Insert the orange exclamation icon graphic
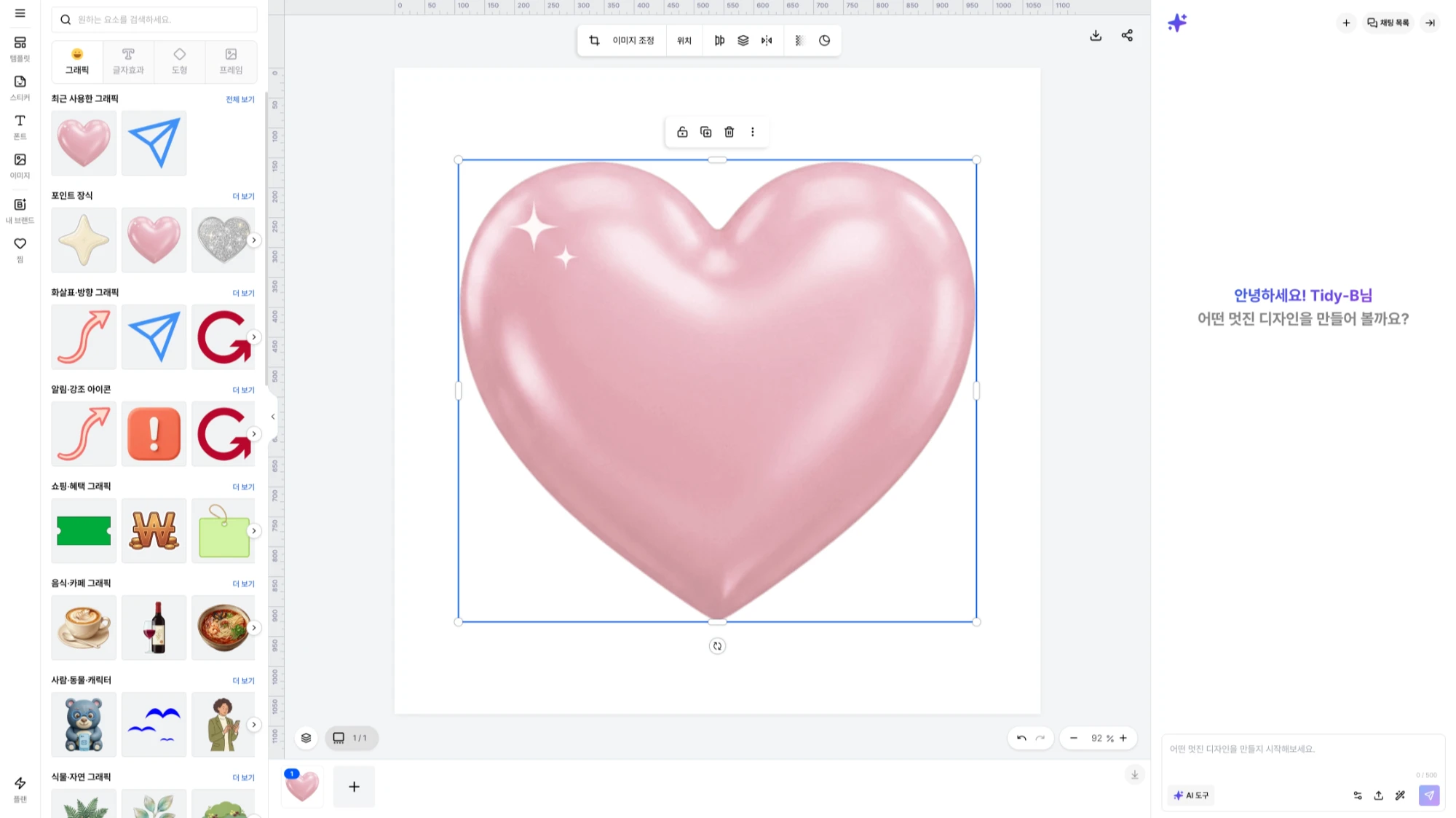 coord(154,434)
